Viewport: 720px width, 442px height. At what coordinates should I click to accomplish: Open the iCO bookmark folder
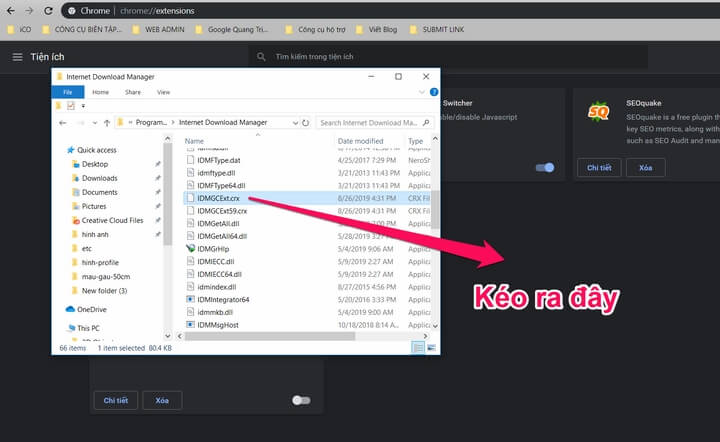(x=19, y=29)
